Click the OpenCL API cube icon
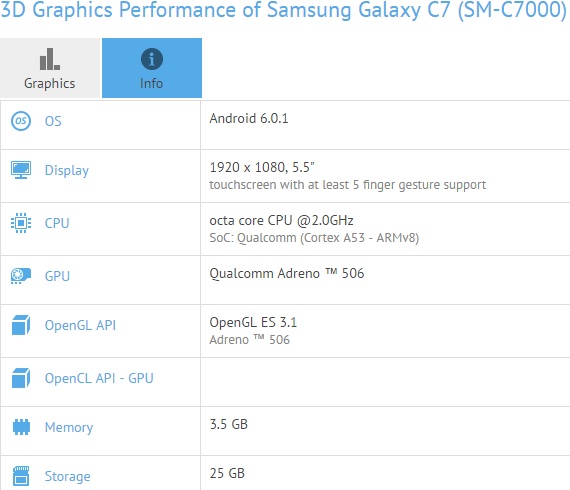This screenshot has height=490, width=570. point(21,378)
